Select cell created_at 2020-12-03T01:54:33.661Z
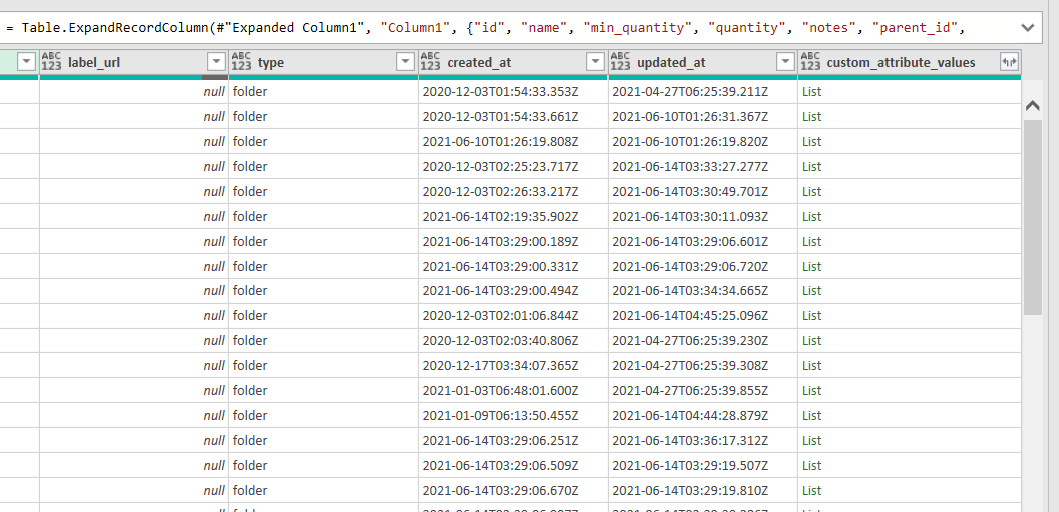Image resolution: width=1059 pixels, height=512 pixels. tap(513, 116)
